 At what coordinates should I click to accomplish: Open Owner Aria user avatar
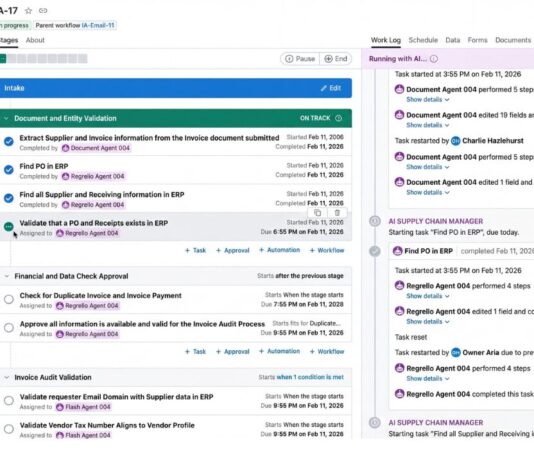456,353
